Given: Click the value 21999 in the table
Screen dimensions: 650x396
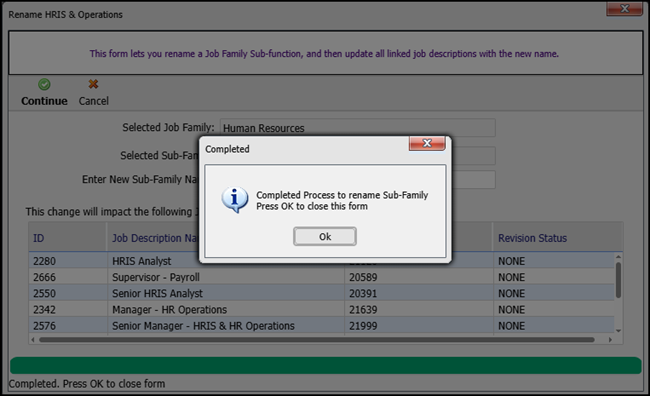Looking at the screenshot, I should click(x=363, y=326).
